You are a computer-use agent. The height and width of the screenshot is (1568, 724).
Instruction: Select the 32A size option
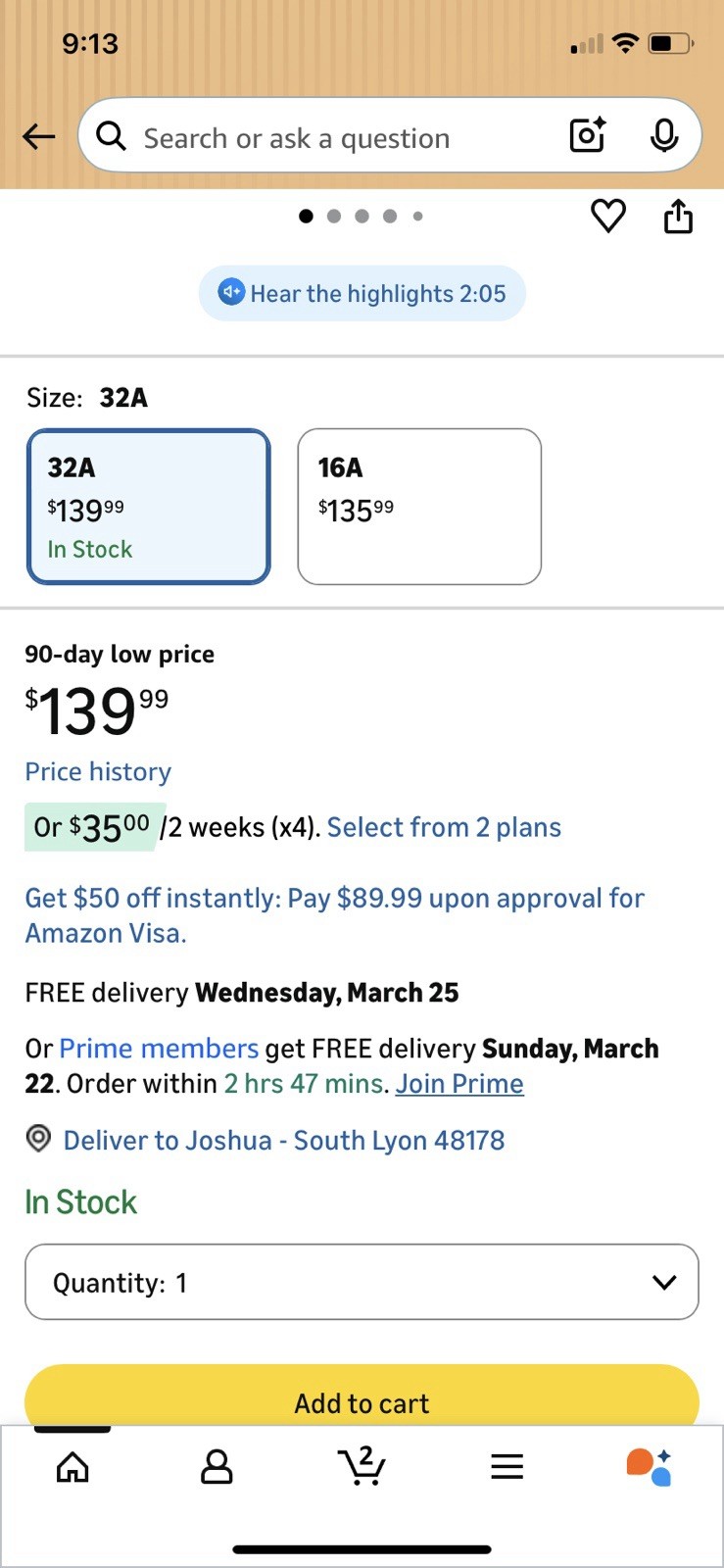click(x=149, y=507)
